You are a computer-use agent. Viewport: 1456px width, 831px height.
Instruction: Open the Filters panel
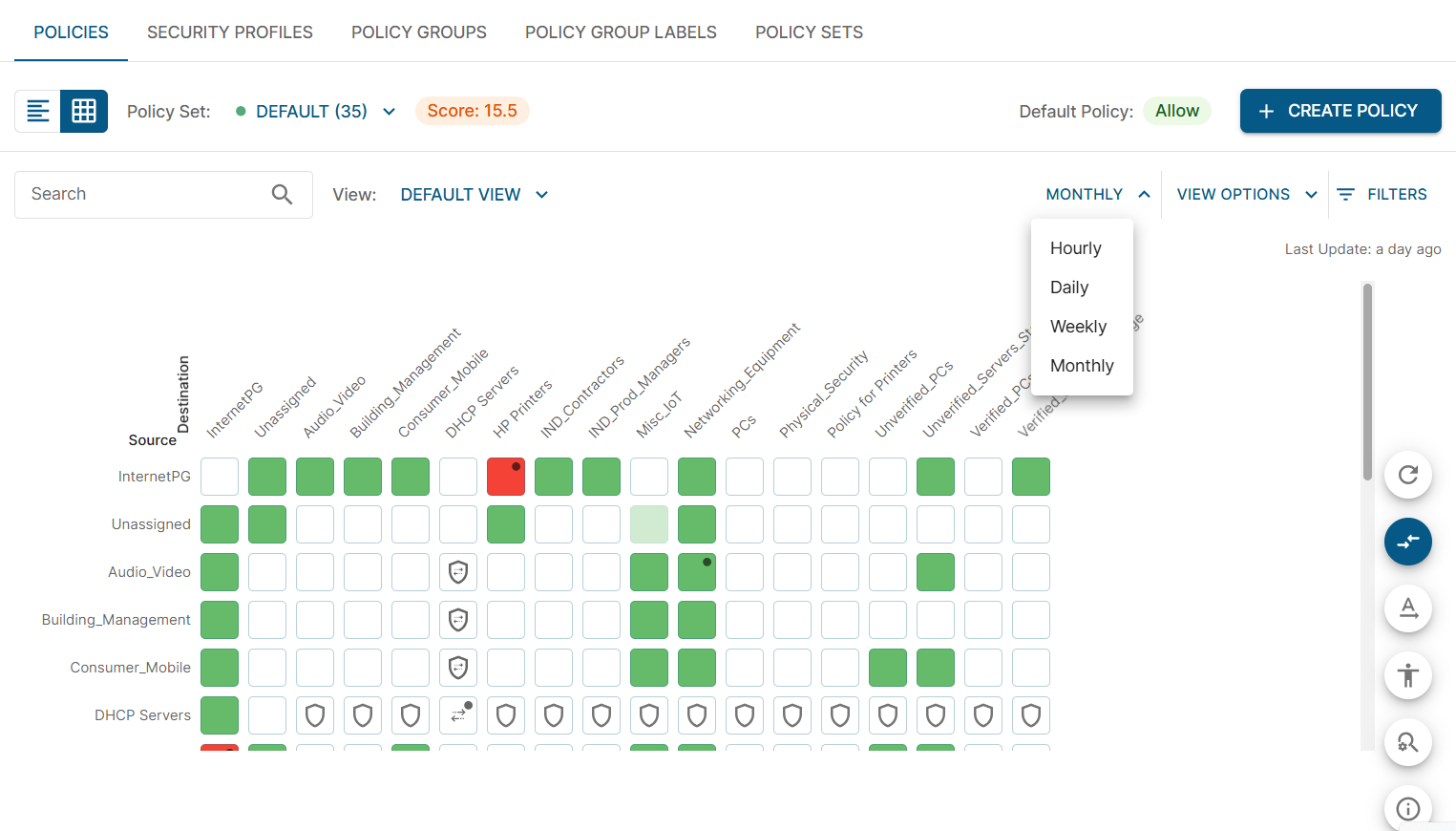[1382, 195]
